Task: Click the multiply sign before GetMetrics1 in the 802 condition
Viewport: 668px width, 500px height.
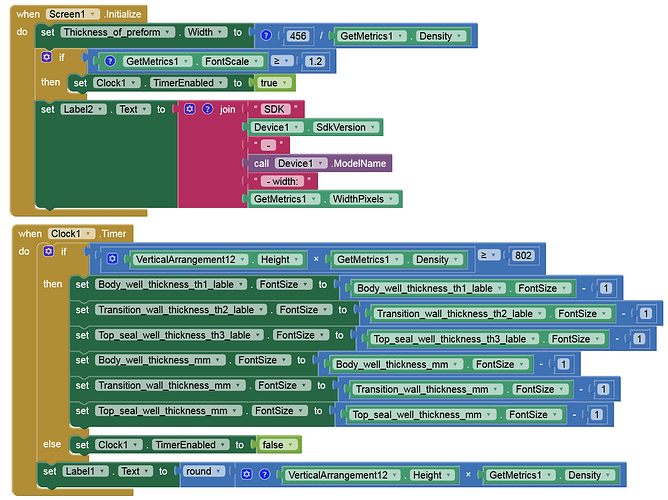Action: pyautogui.click(x=316, y=259)
